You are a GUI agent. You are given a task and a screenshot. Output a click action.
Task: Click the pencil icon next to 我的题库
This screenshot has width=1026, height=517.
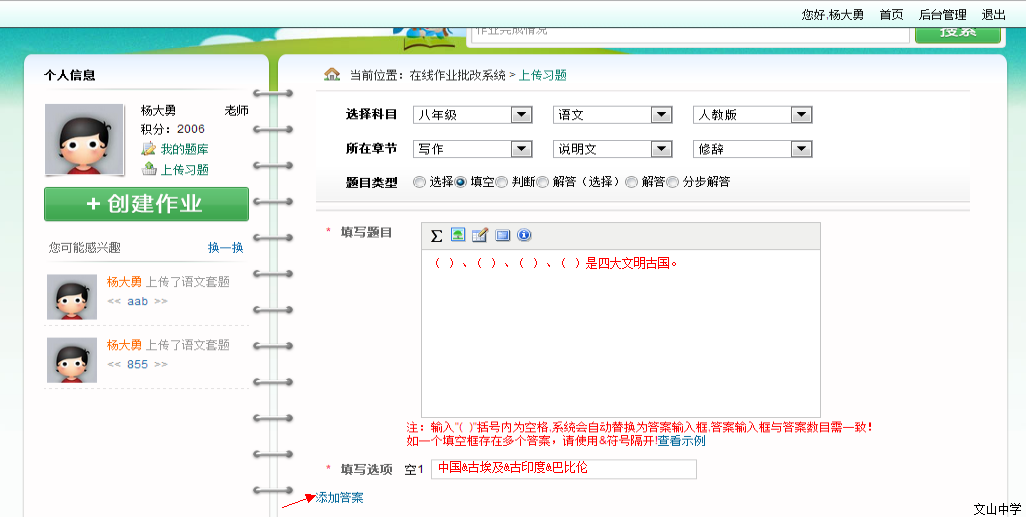coord(149,149)
